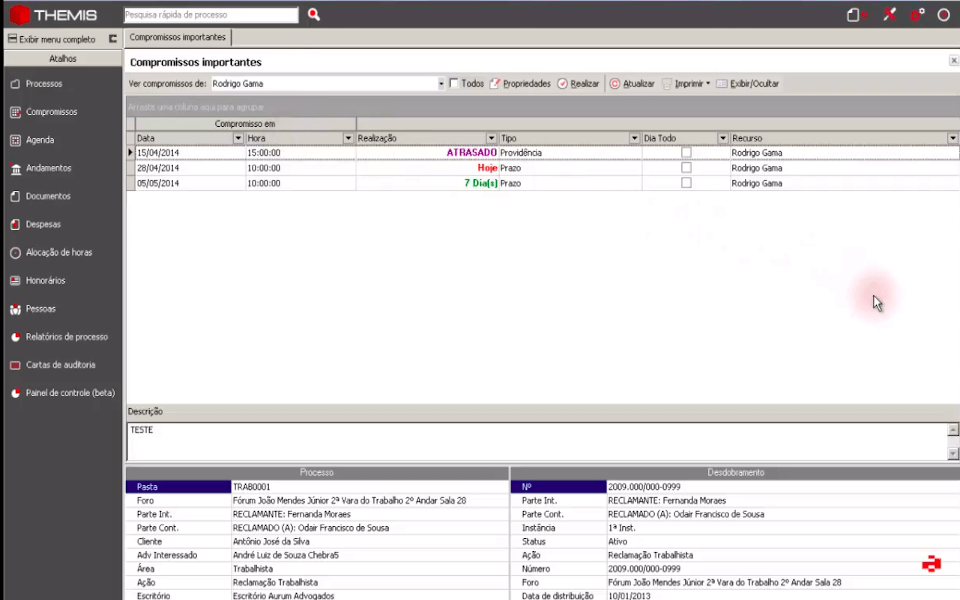960x600 pixels.
Task: Click the circular help icon at far right
Action: [x=943, y=15]
